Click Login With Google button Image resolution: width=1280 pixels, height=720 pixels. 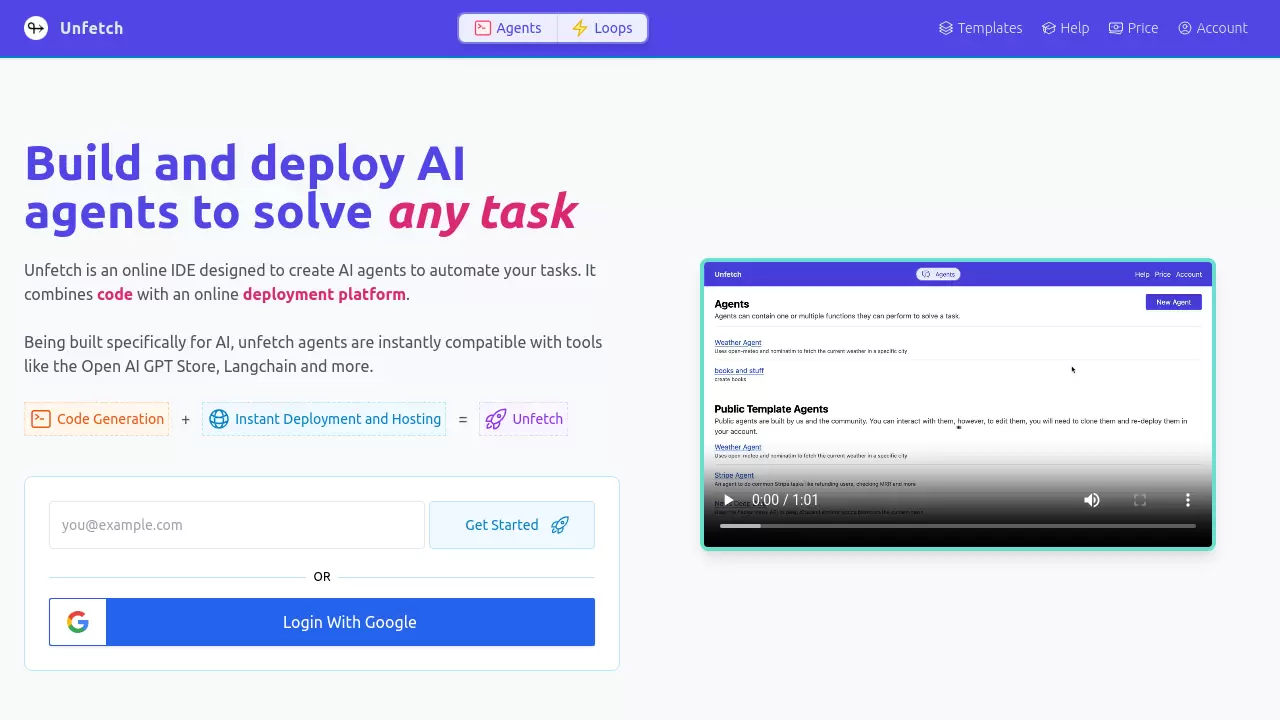click(x=322, y=622)
